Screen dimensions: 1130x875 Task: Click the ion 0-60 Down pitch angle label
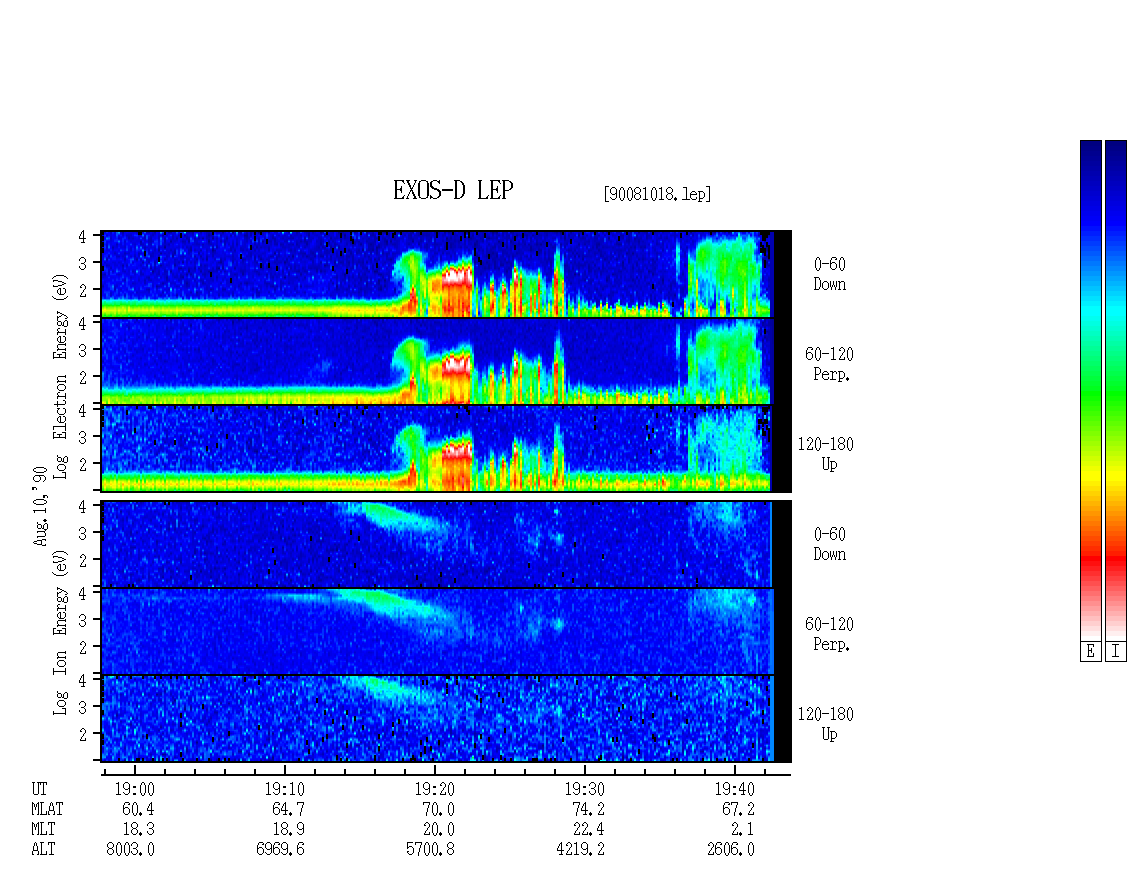(829, 544)
